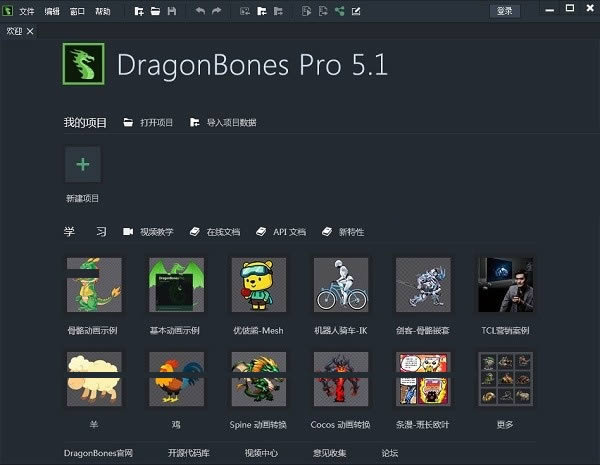Click 打开项目 open project link
The image size is (600, 465).
point(148,122)
